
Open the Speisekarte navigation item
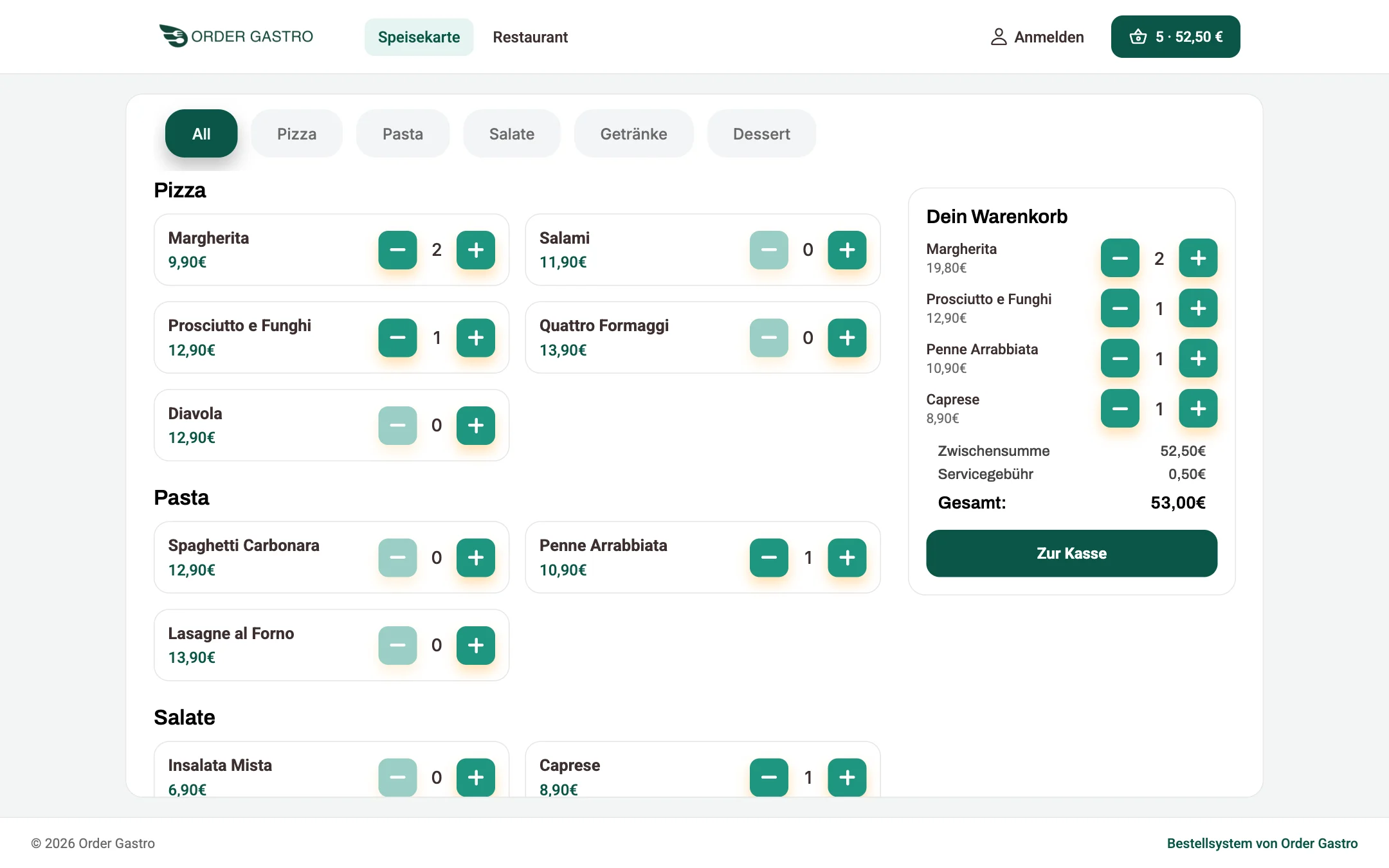[419, 37]
